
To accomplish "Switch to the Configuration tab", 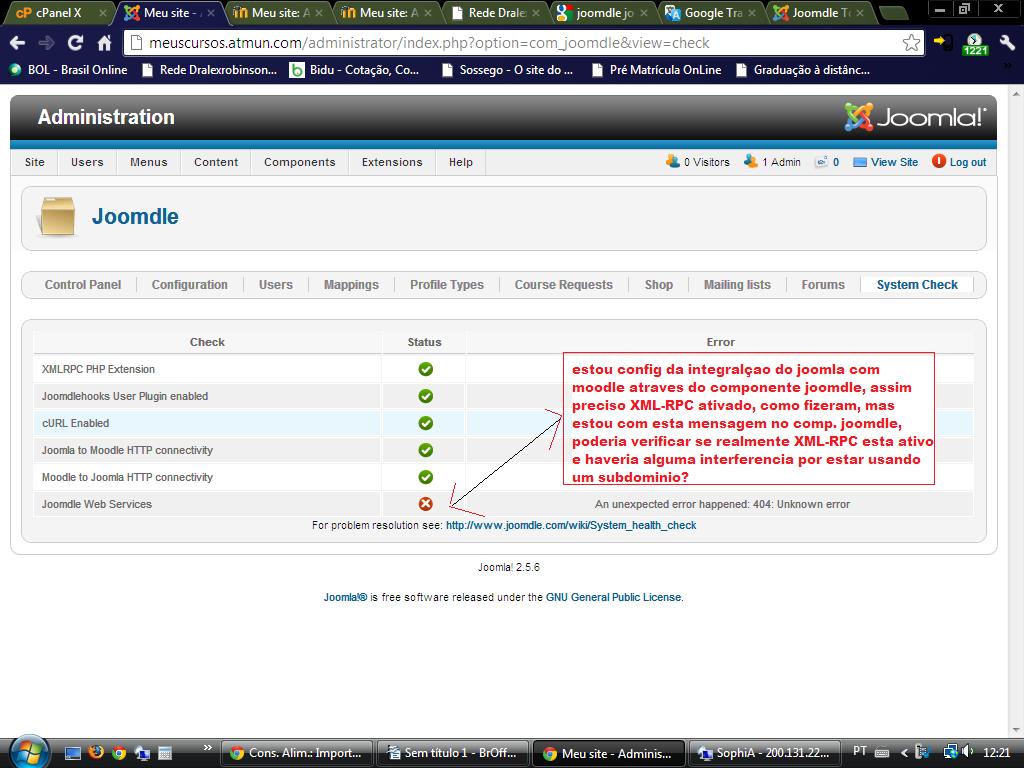I will coord(189,285).
